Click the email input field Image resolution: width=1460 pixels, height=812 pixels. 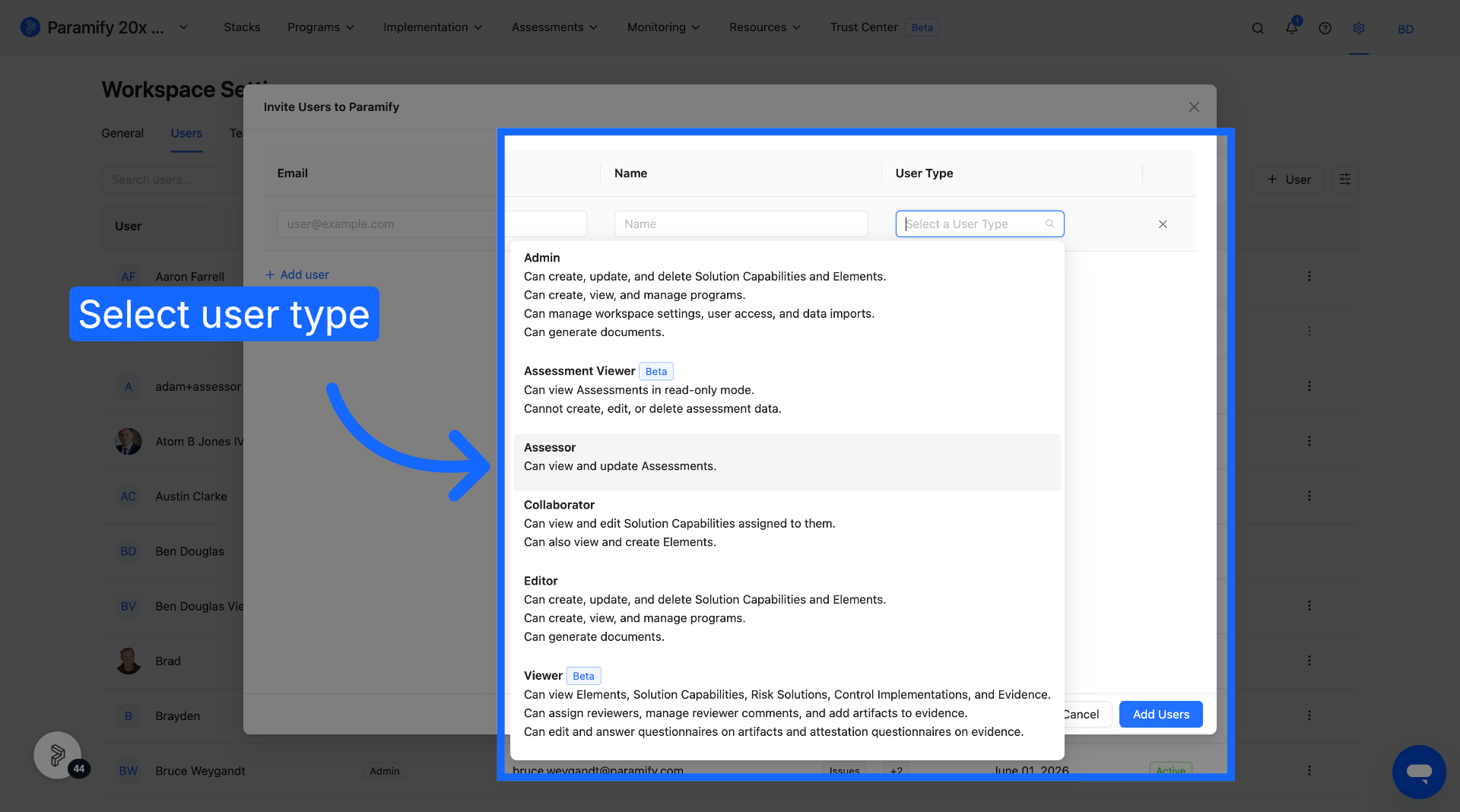pyautogui.click(x=431, y=224)
